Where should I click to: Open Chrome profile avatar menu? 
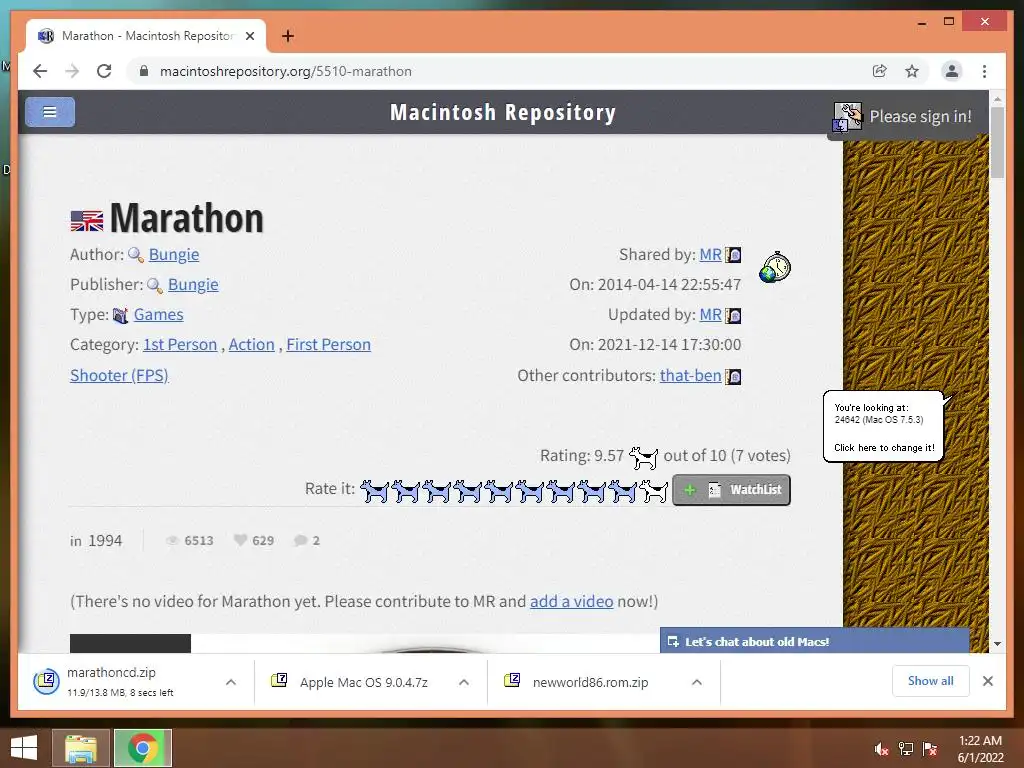point(952,71)
